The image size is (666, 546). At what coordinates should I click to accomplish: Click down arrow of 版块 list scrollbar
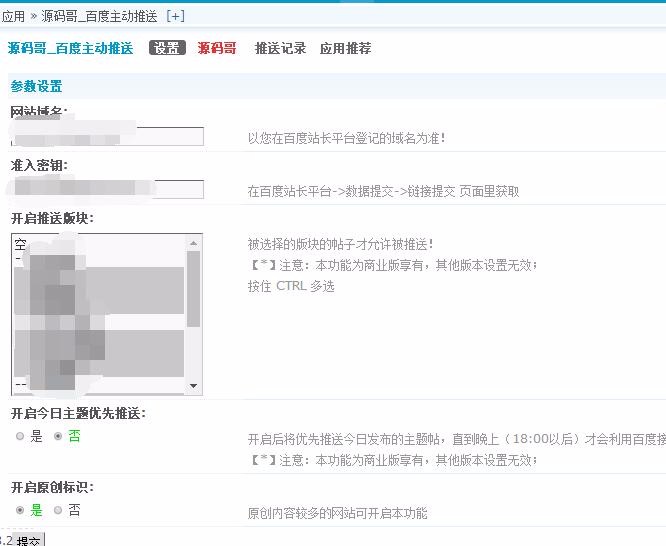194,386
